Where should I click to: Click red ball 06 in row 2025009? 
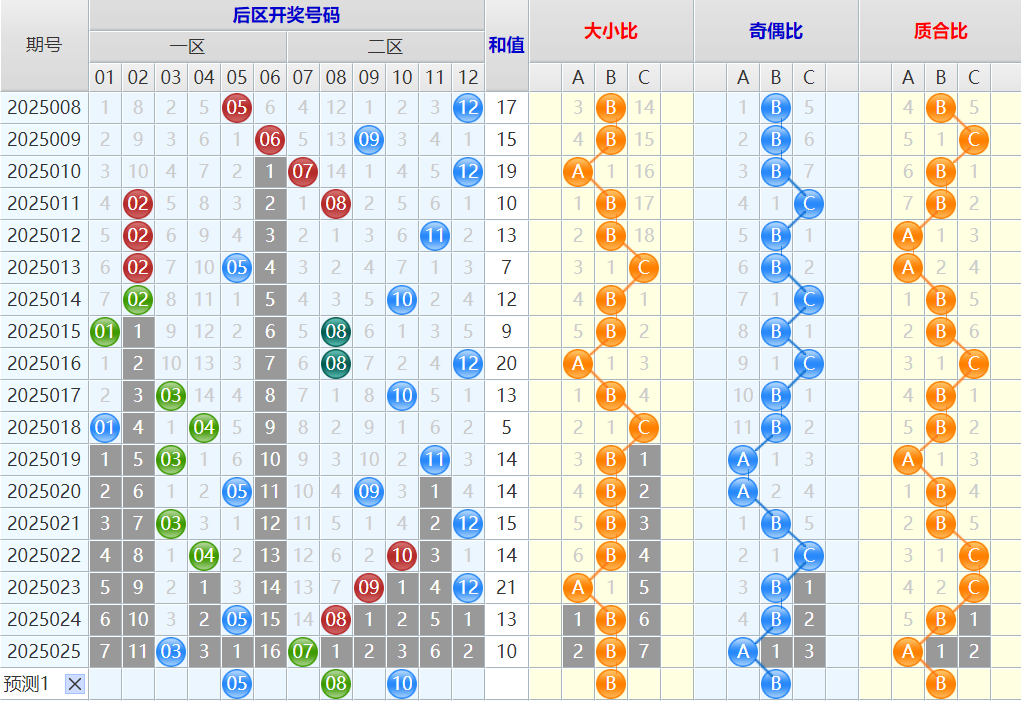click(x=270, y=139)
